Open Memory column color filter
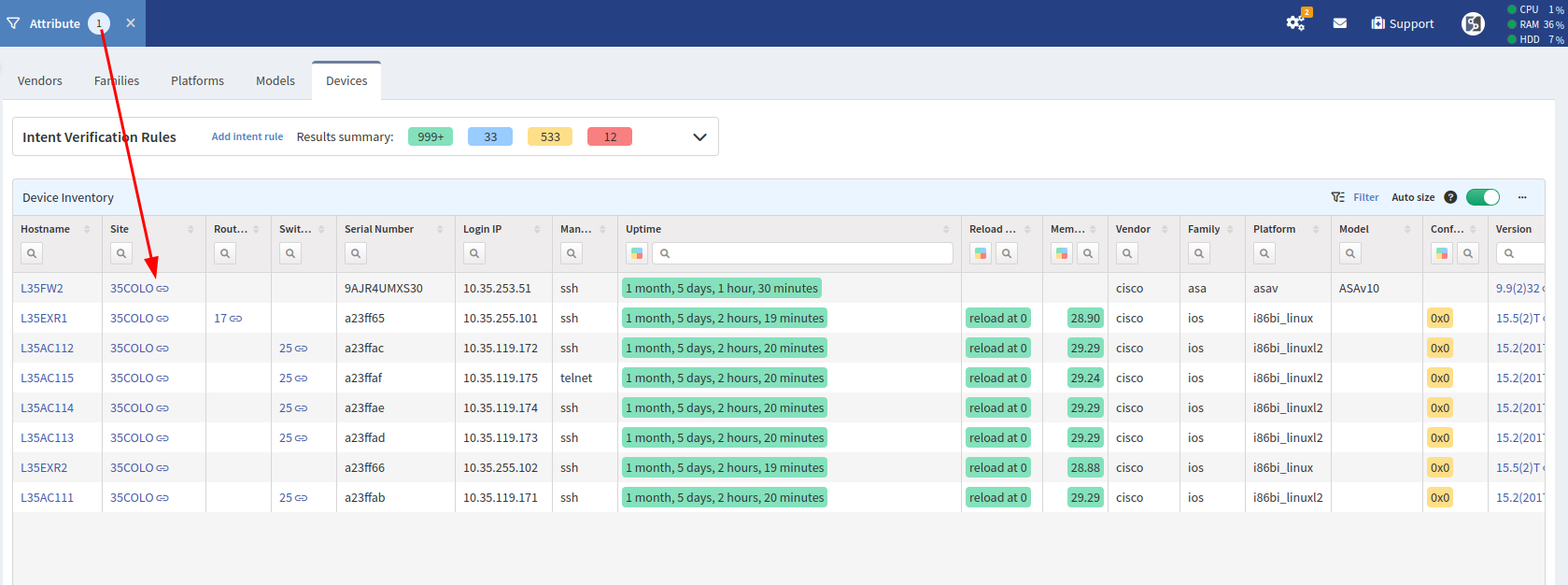1568x585 pixels. 1062,253
